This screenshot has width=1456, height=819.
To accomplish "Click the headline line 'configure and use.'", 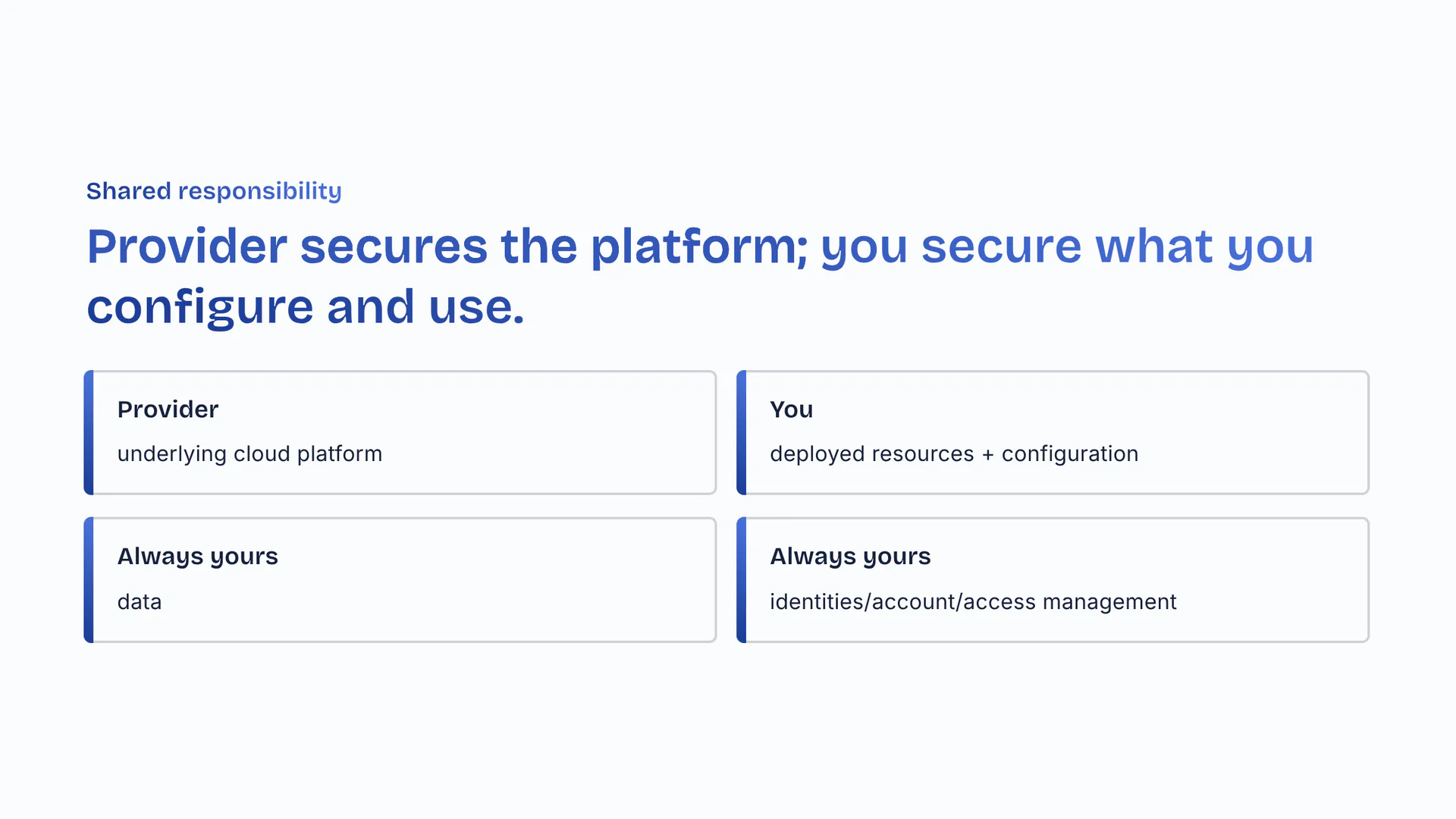I will click(x=305, y=307).
